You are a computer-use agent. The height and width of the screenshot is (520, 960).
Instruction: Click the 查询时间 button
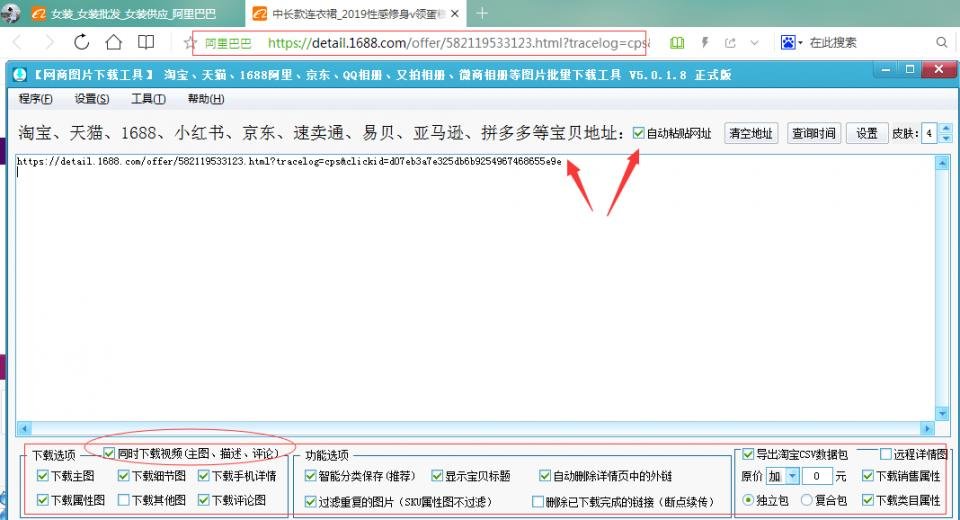814,133
